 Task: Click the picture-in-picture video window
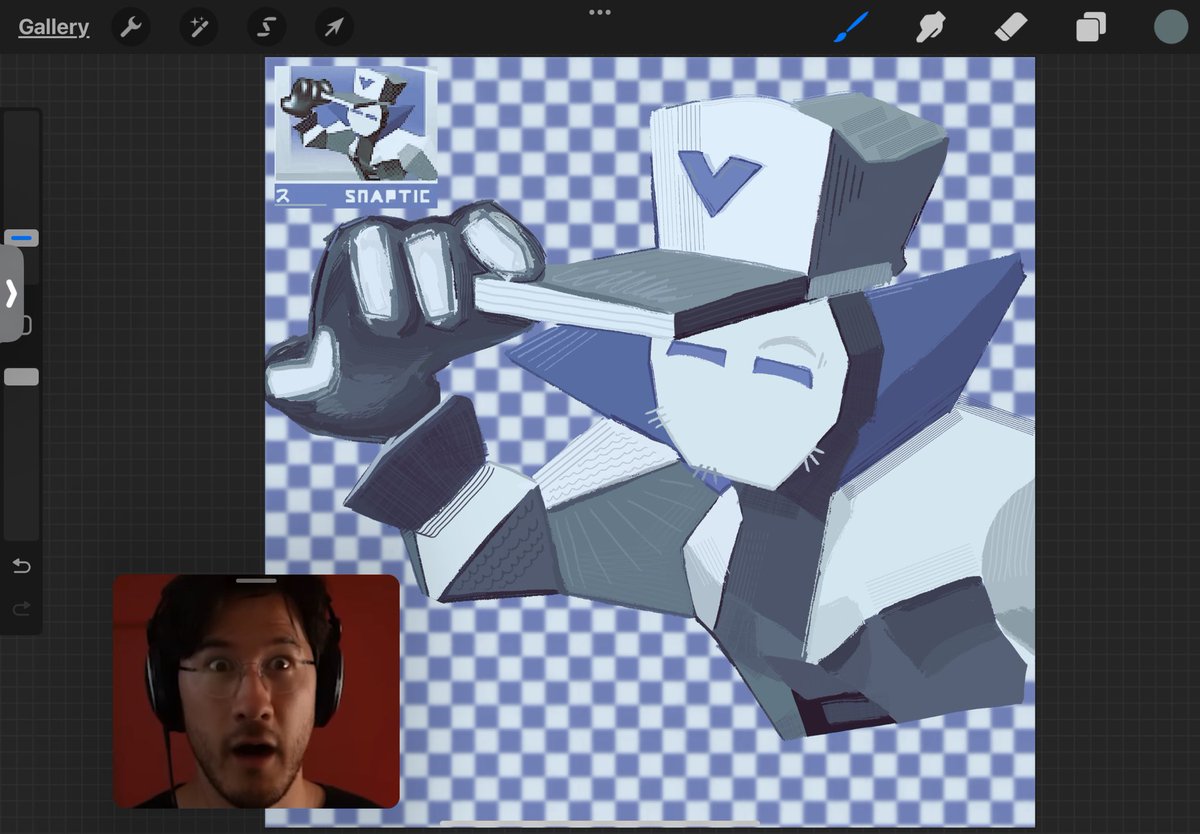(257, 691)
